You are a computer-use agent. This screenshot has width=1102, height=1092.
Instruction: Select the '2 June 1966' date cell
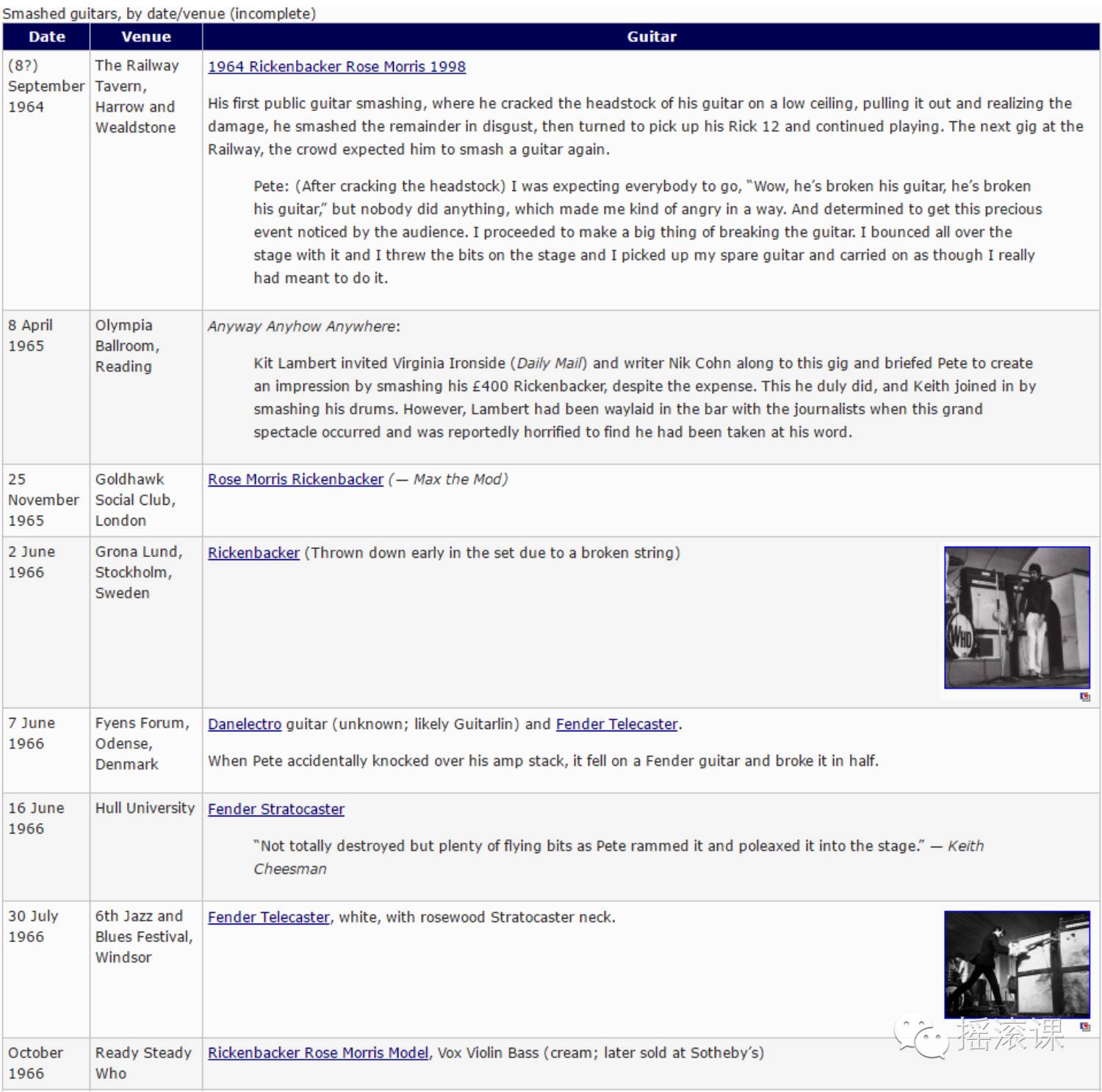pyautogui.click(x=46, y=622)
